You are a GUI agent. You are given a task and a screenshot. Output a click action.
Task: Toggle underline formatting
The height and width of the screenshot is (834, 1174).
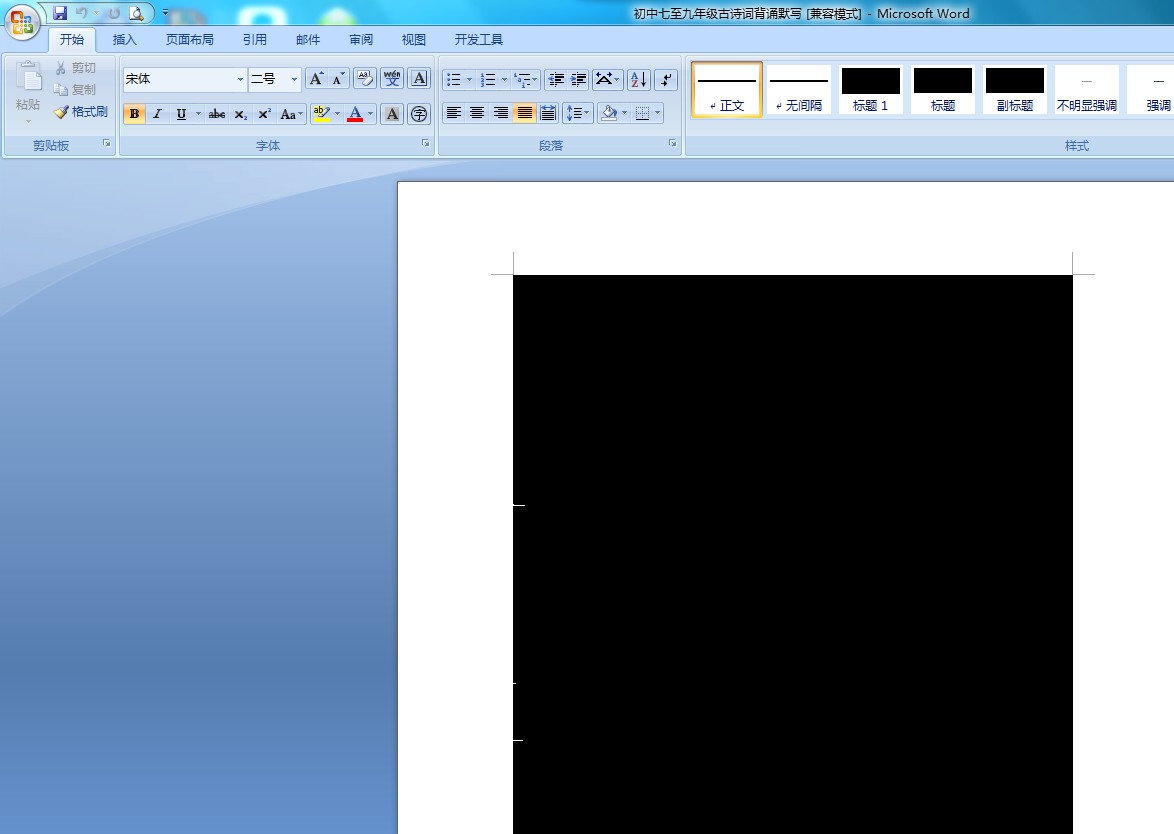pos(181,114)
